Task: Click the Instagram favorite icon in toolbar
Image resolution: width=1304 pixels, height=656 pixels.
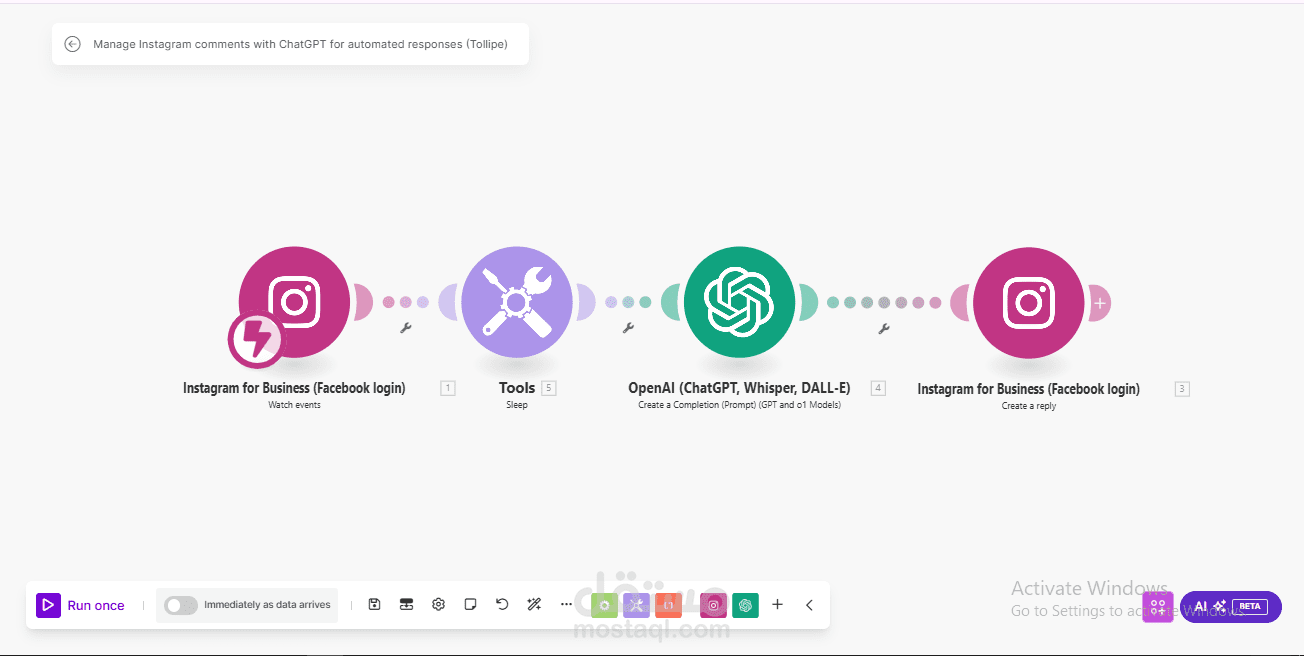Action: click(713, 605)
